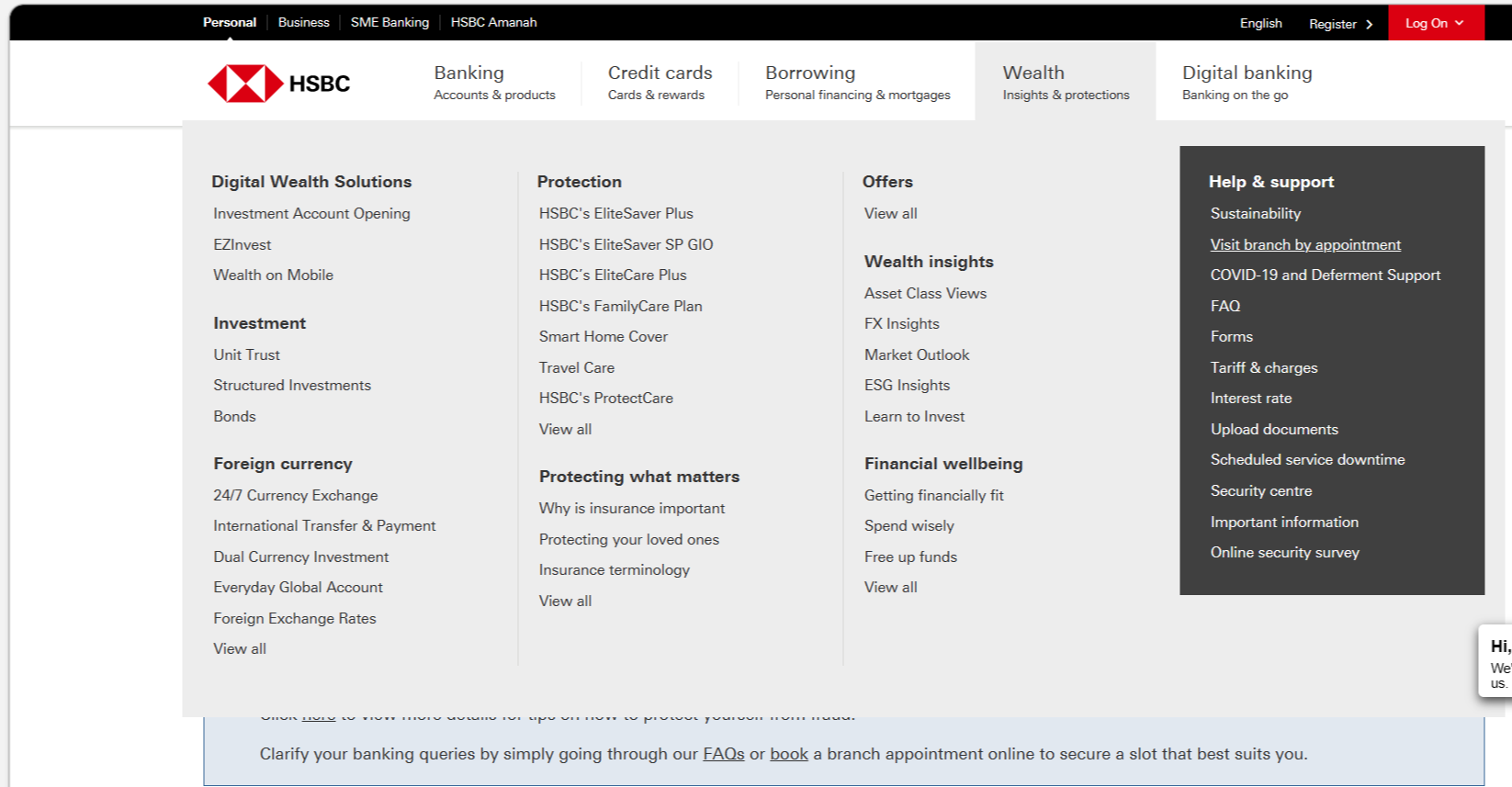Viewport: 1512px width, 787px height.
Task: Open the Digital banking menu
Action: [1247, 82]
